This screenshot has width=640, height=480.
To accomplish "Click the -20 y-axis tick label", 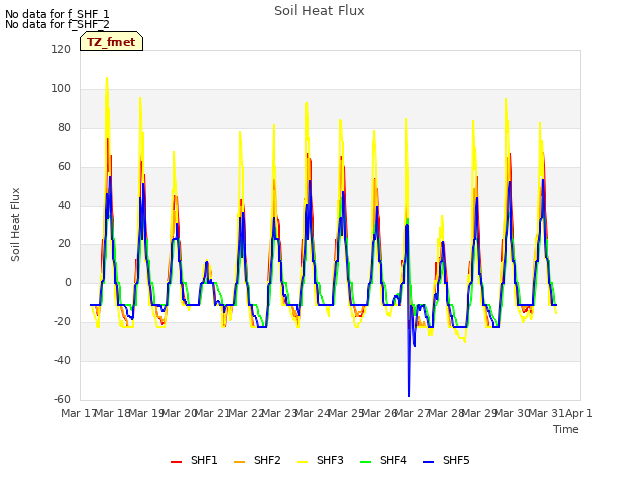I will tap(62, 322).
